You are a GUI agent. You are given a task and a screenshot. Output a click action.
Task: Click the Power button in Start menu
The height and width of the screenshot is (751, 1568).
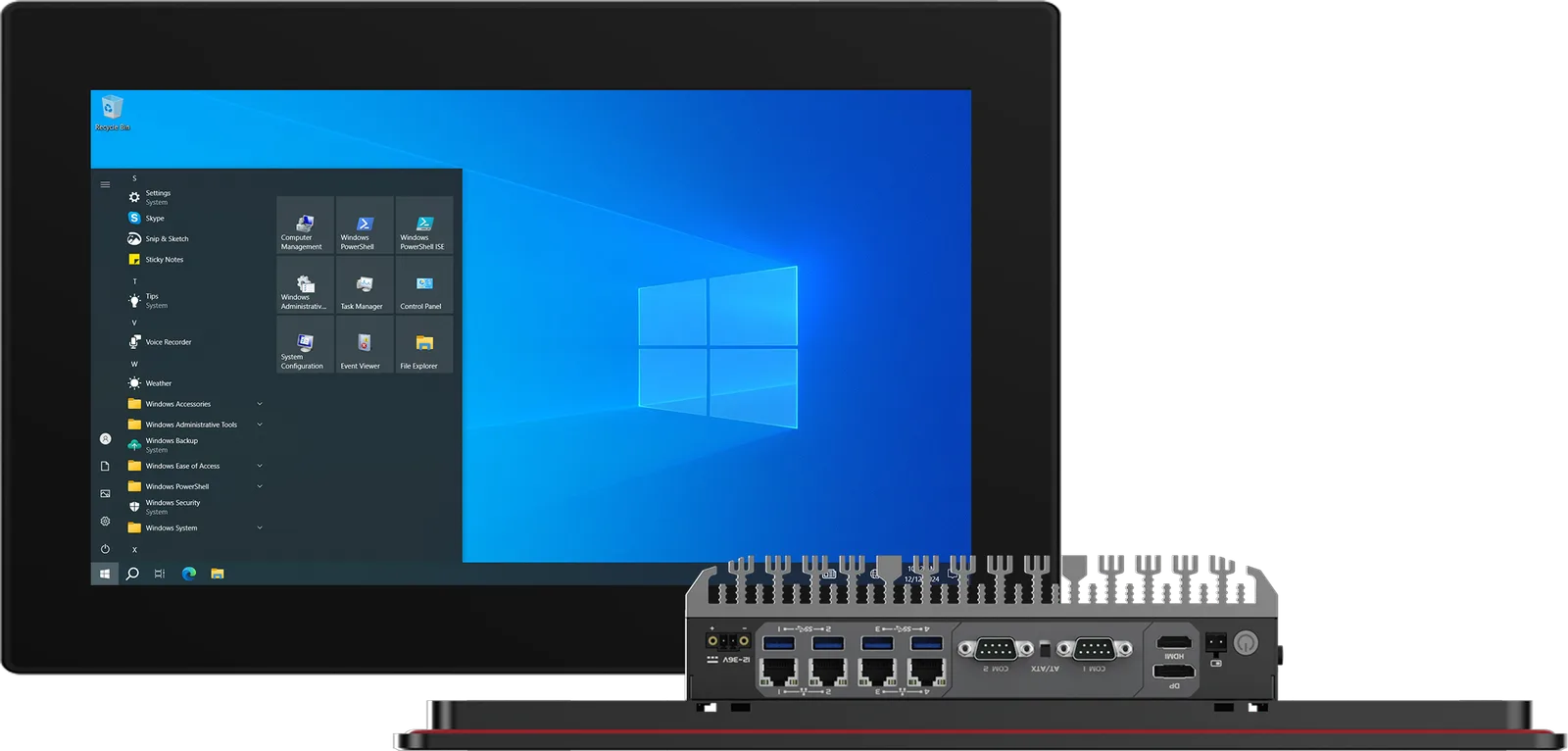pos(105,549)
